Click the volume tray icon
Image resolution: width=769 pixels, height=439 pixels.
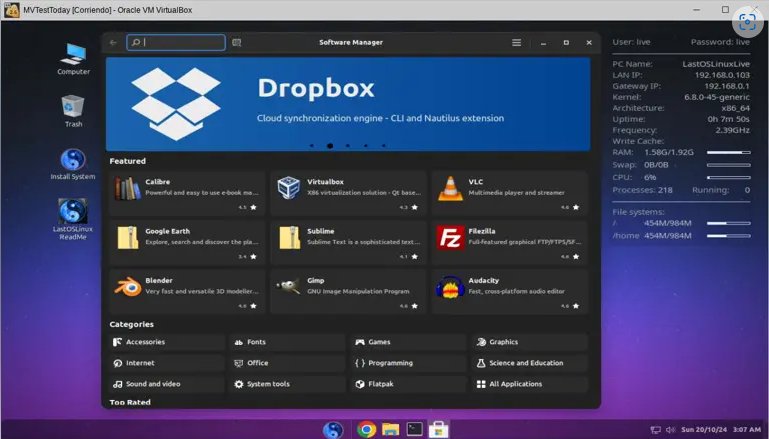tap(670, 430)
